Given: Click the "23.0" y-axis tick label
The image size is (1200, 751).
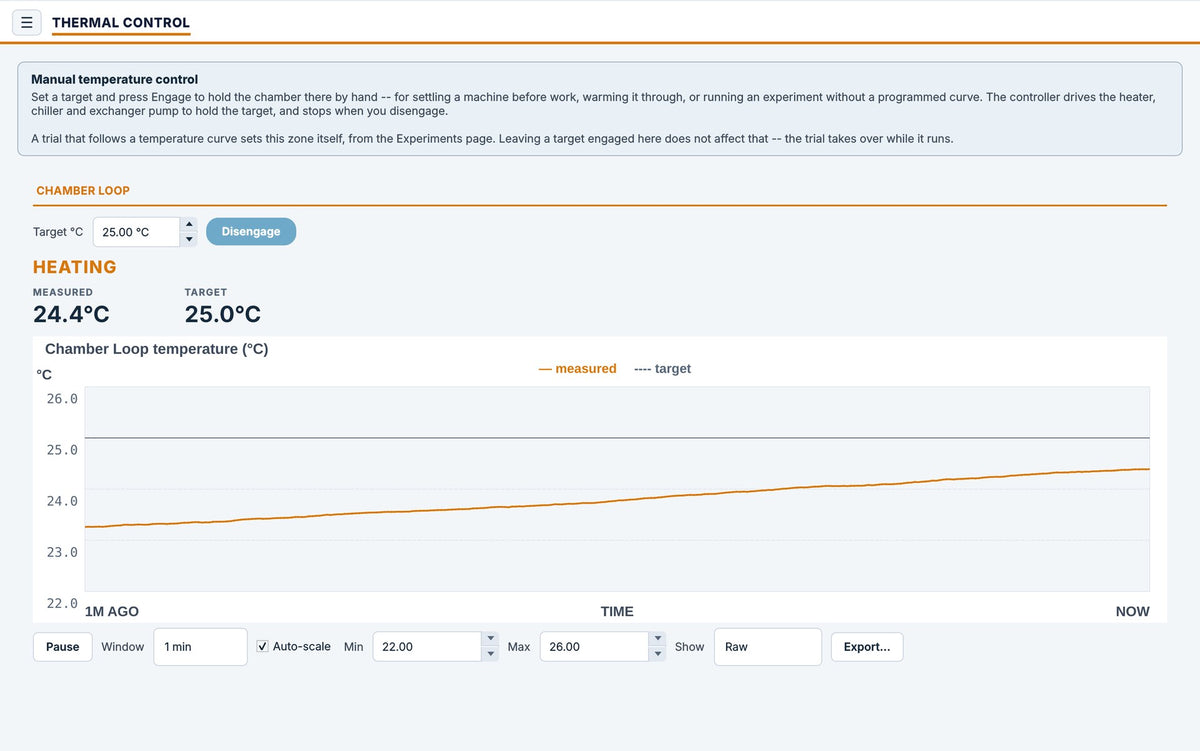Looking at the screenshot, I should [62, 552].
